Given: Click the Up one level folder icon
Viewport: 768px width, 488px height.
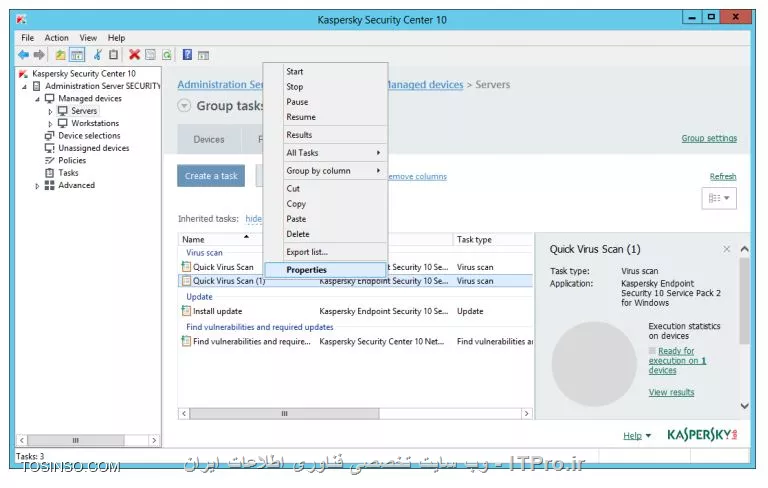Looking at the screenshot, I should [60, 55].
